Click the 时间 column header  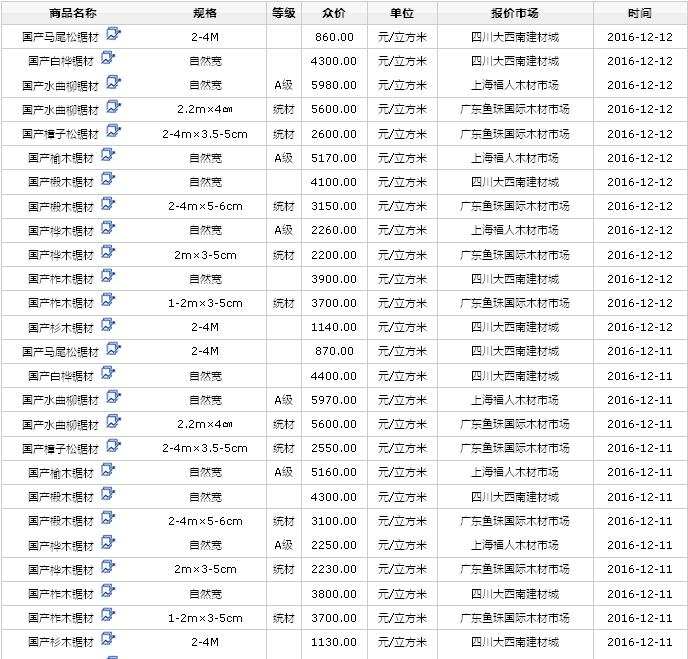[x=639, y=13]
